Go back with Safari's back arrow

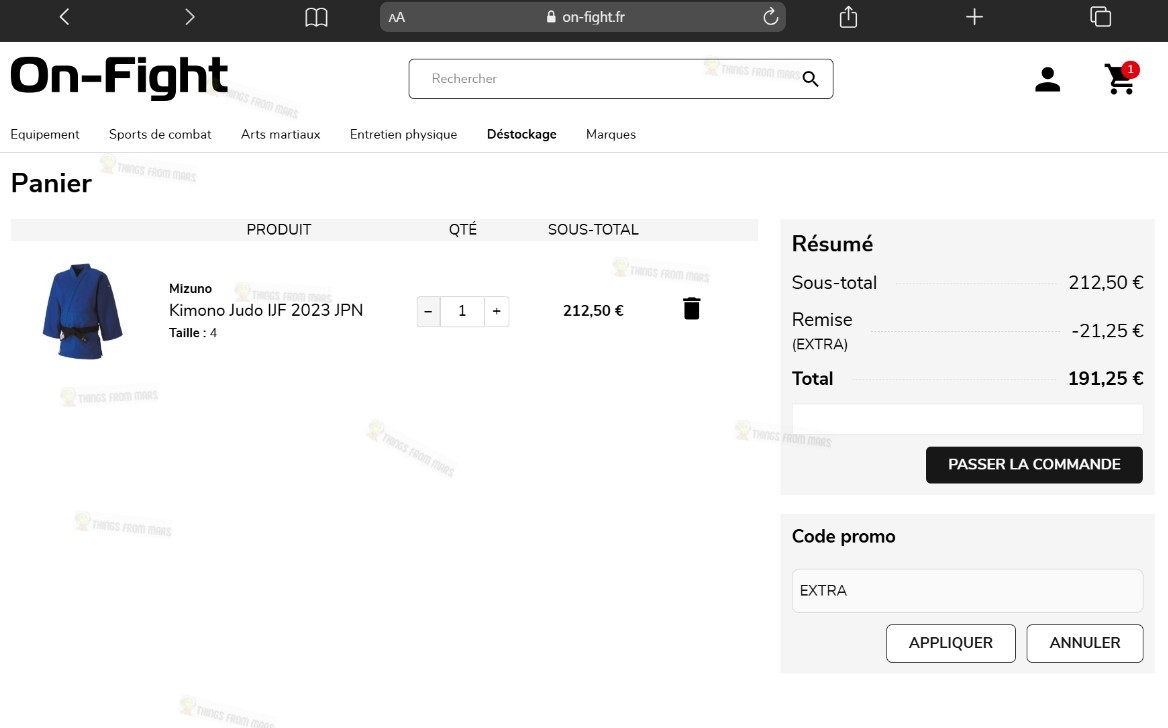point(64,16)
